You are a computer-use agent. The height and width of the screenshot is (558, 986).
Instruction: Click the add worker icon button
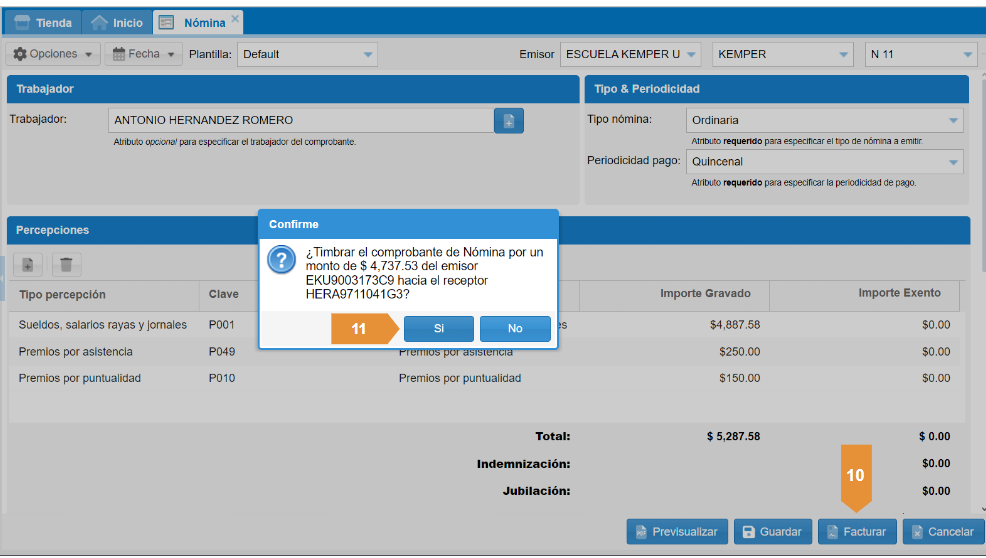(x=508, y=121)
